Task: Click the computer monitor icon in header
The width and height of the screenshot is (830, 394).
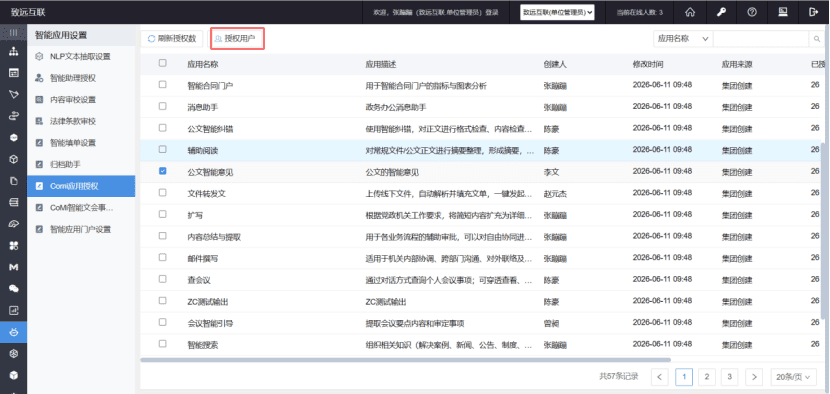Action: [783, 12]
